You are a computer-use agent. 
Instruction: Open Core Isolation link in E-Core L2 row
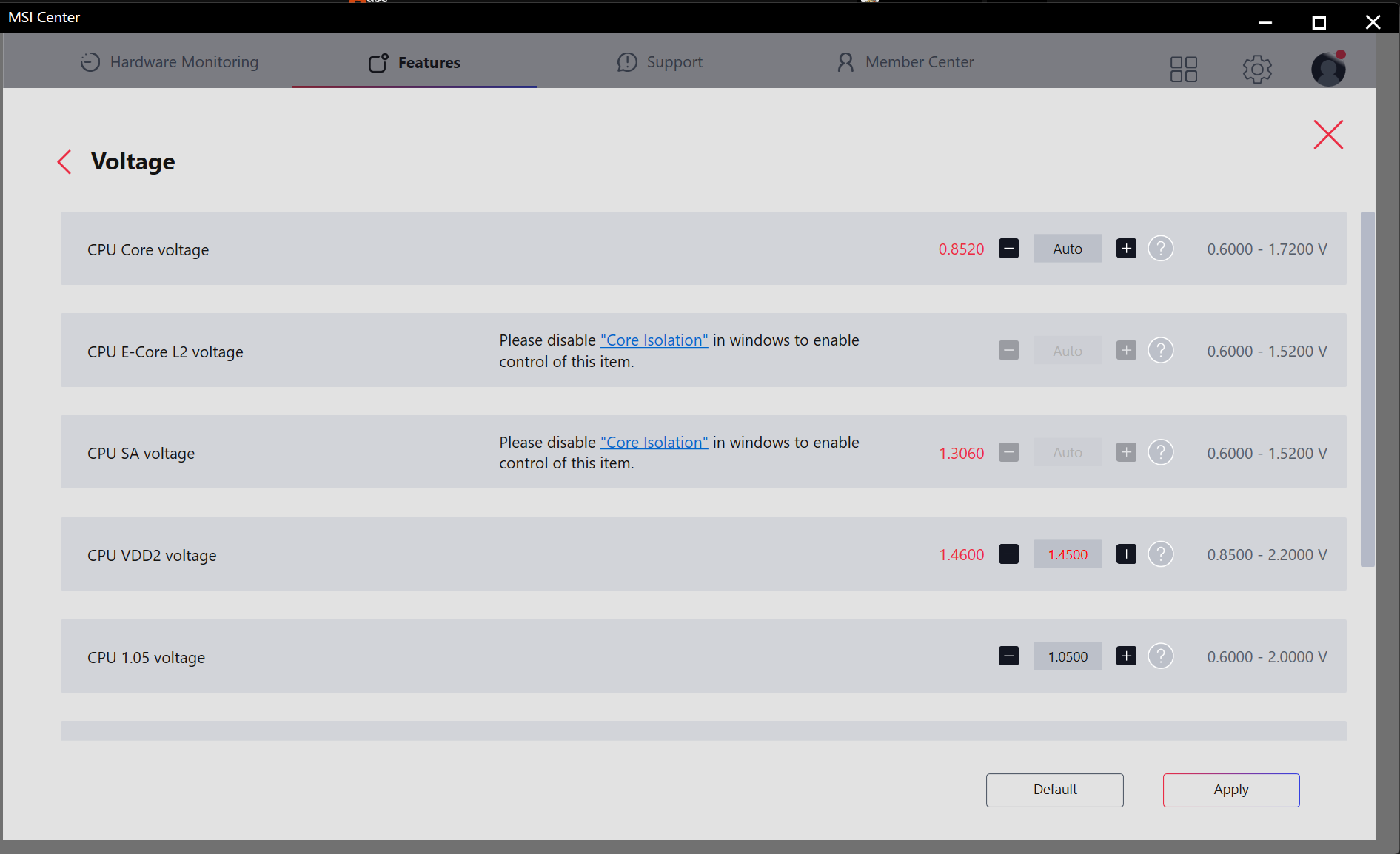(654, 340)
